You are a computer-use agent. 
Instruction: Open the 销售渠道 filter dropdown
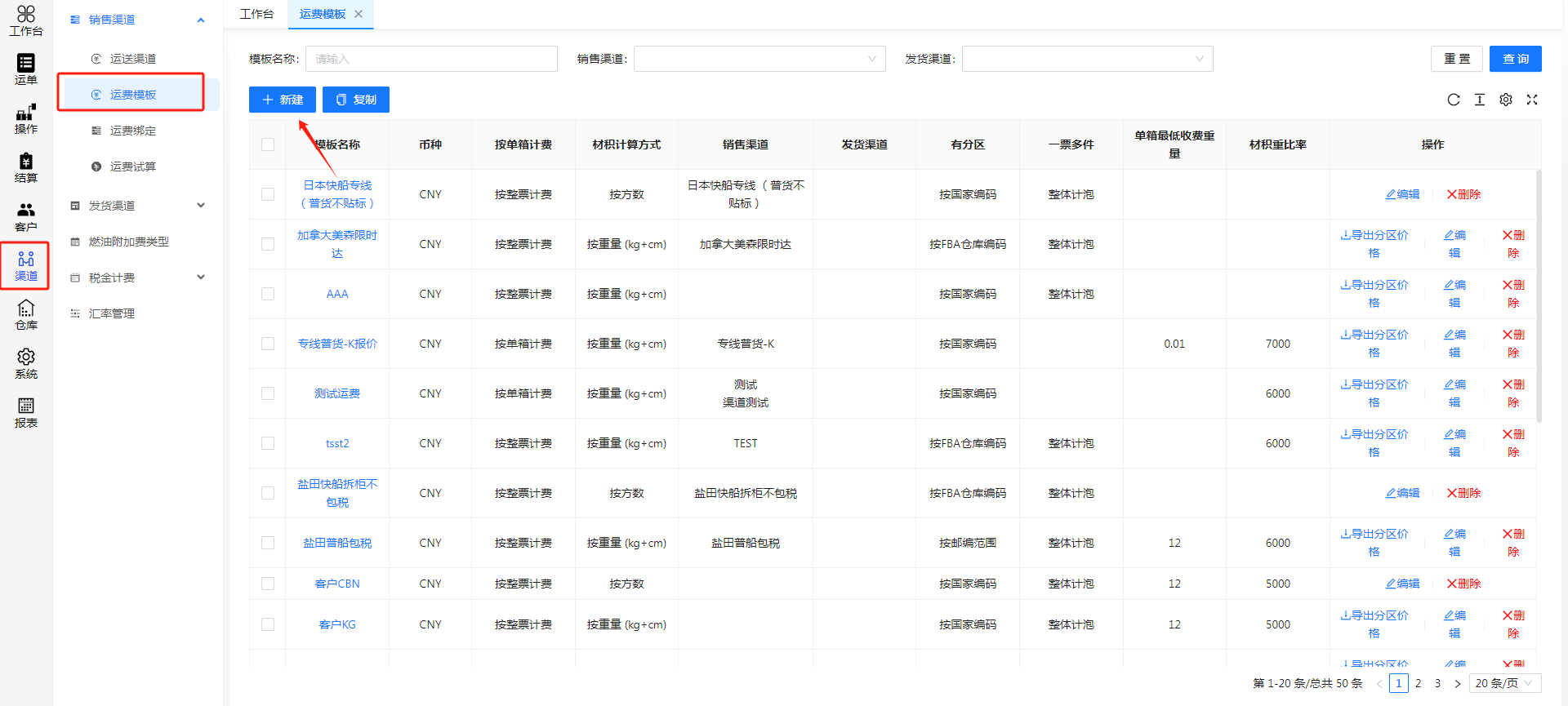pyautogui.click(x=759, y=59)
